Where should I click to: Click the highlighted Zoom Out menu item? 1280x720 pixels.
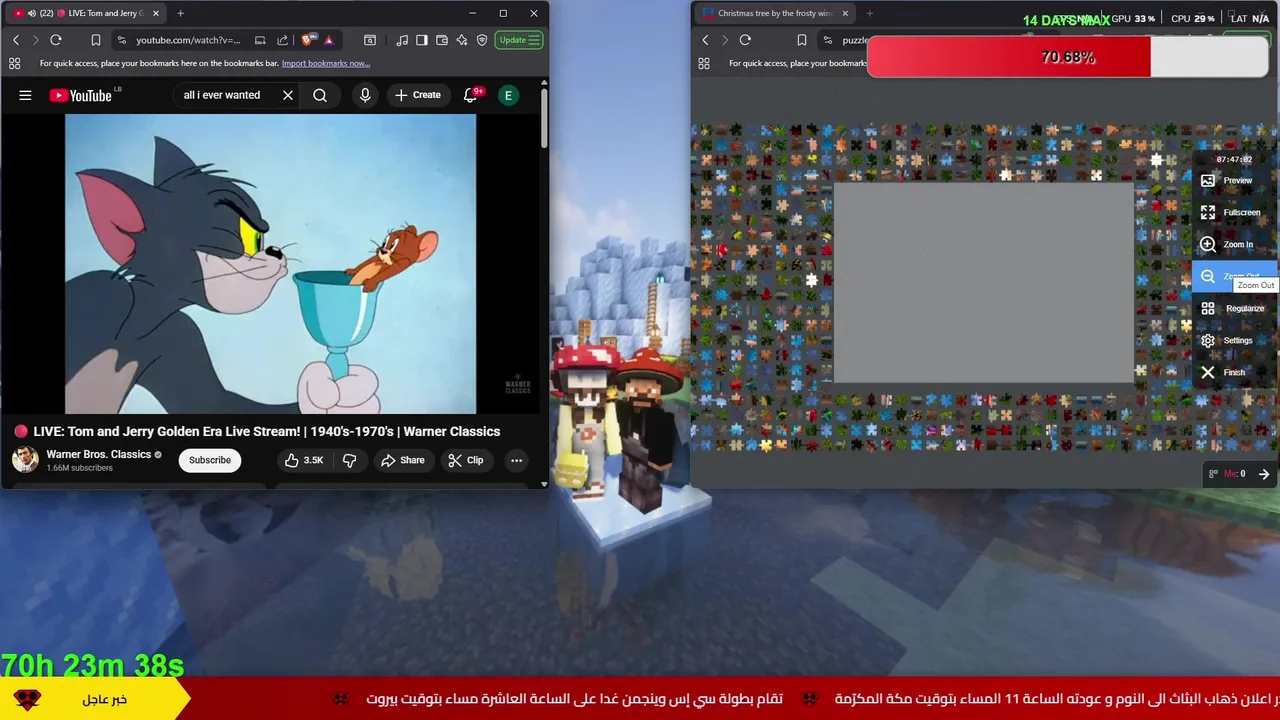[x=1235, y=277]
